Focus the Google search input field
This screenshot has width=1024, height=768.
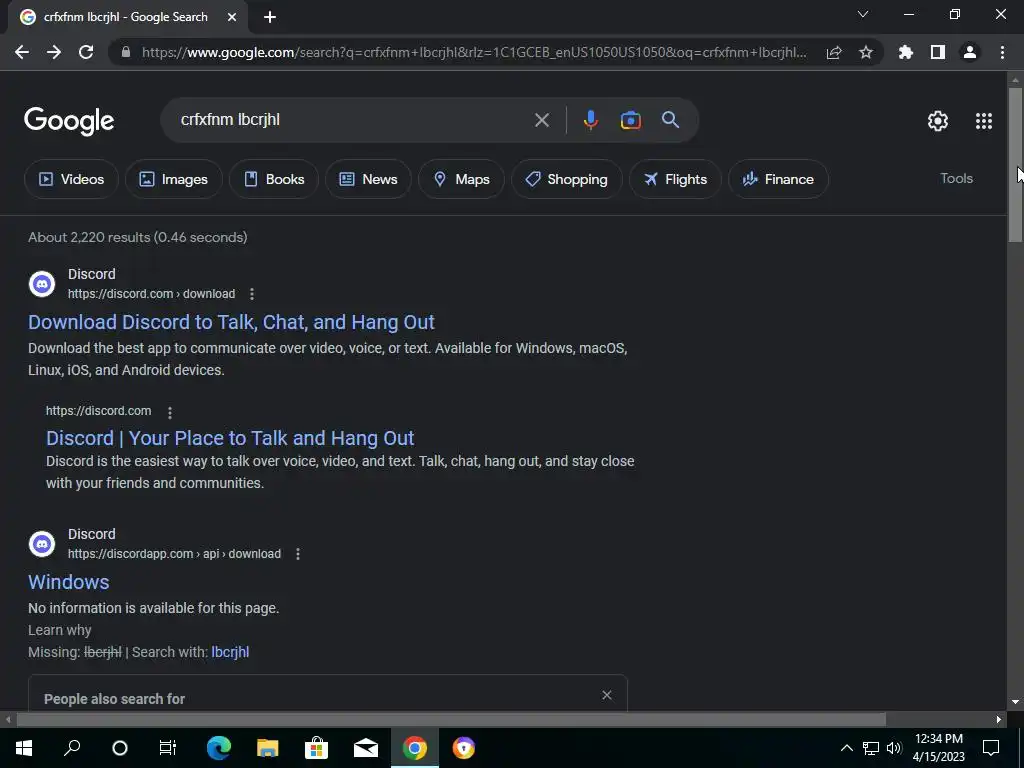click(353, 120)
